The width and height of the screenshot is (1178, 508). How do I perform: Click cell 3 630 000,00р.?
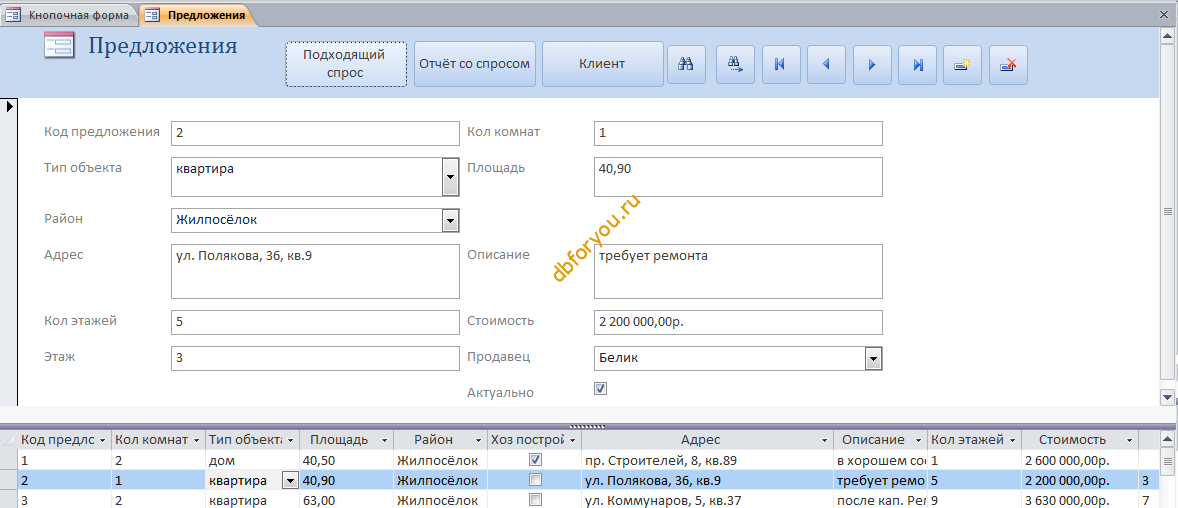(1080, 500)
